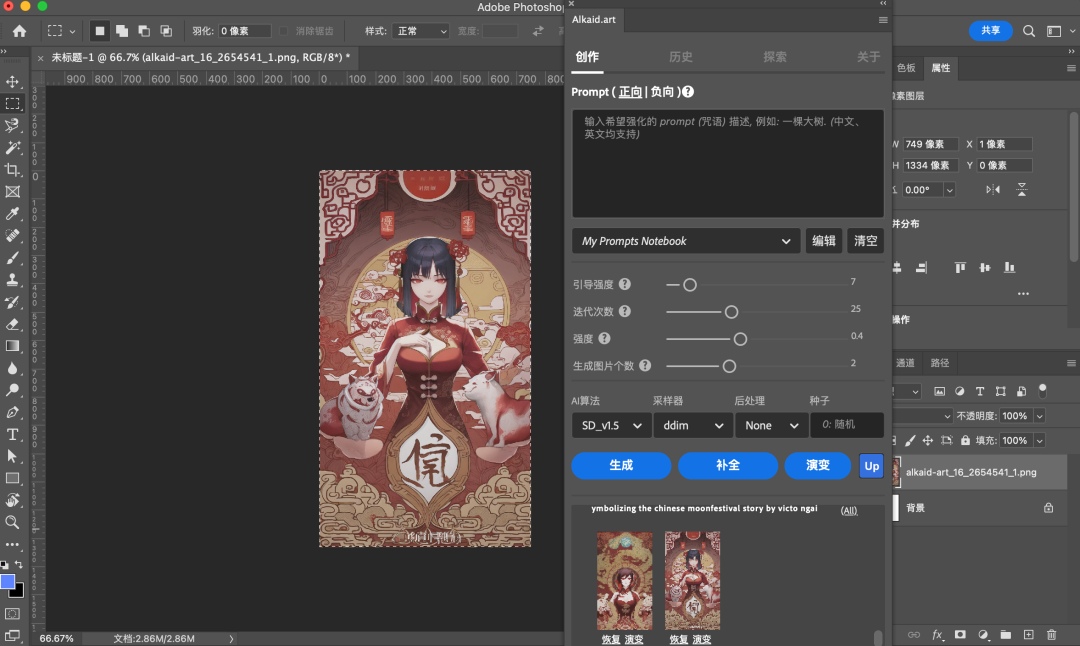Select the Eraser tool
This screenshot has width=1080, height=646.
[12, 324]
